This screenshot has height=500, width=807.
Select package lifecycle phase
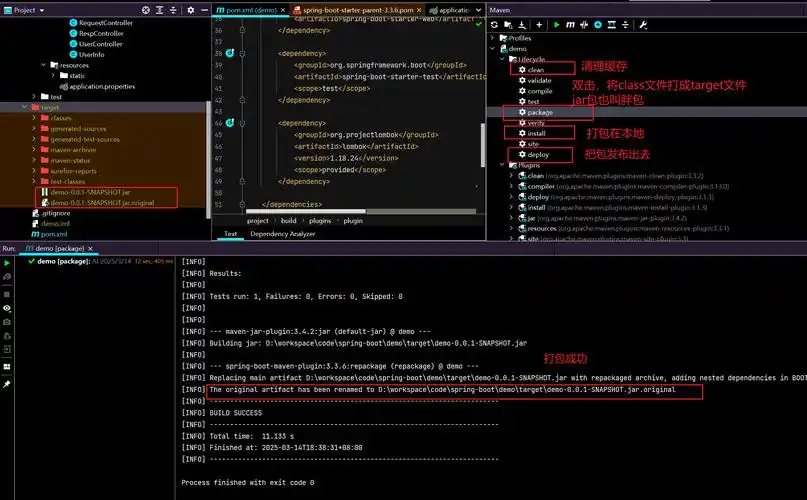540,112
